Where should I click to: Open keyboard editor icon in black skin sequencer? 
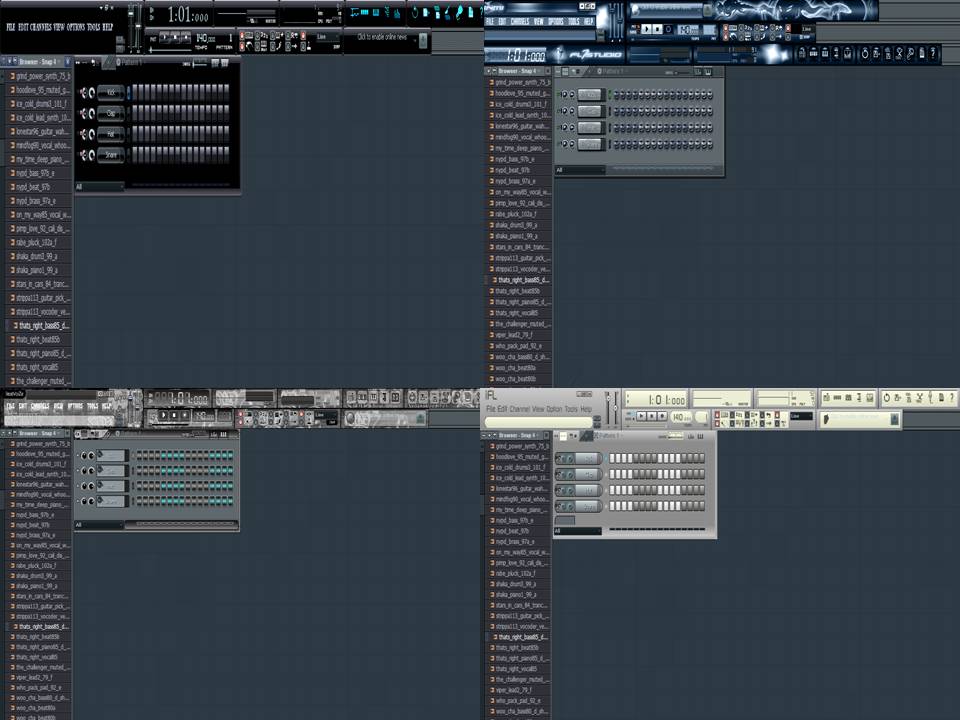225,62
